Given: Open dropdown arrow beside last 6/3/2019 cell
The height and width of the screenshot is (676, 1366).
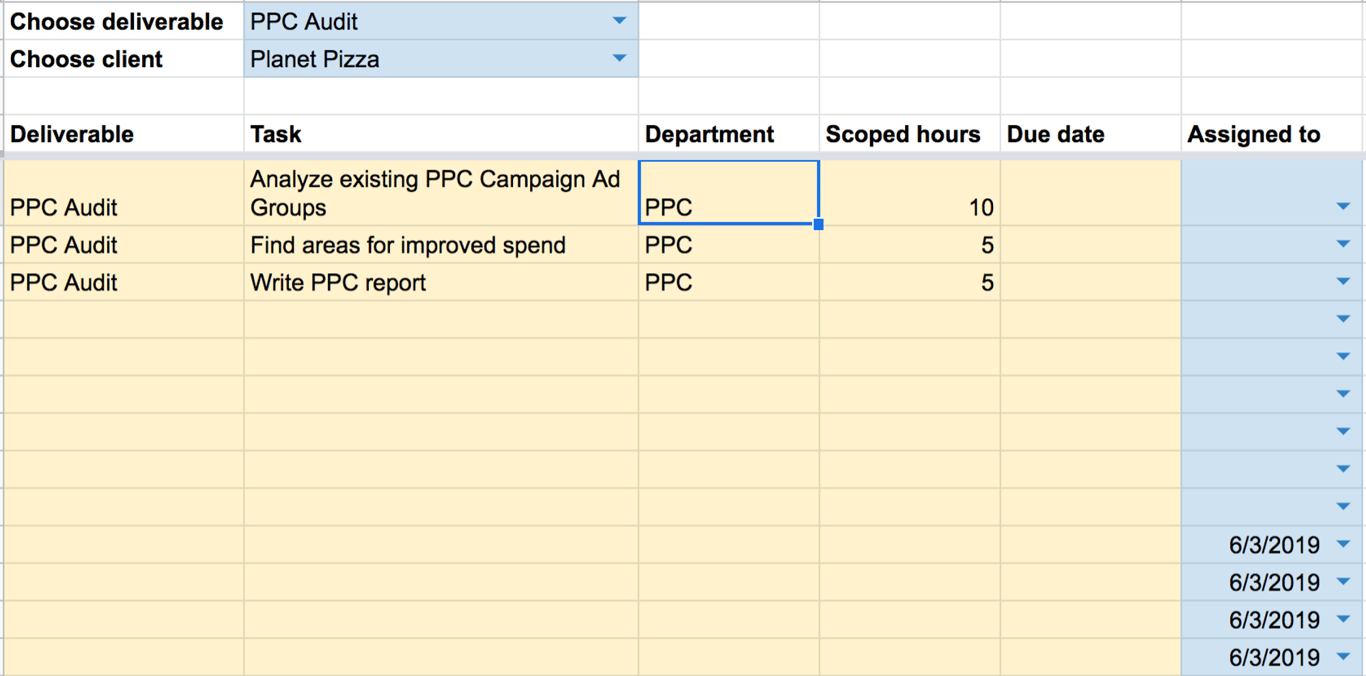Looking at the screenshot, I should (x=1343, y=658).
